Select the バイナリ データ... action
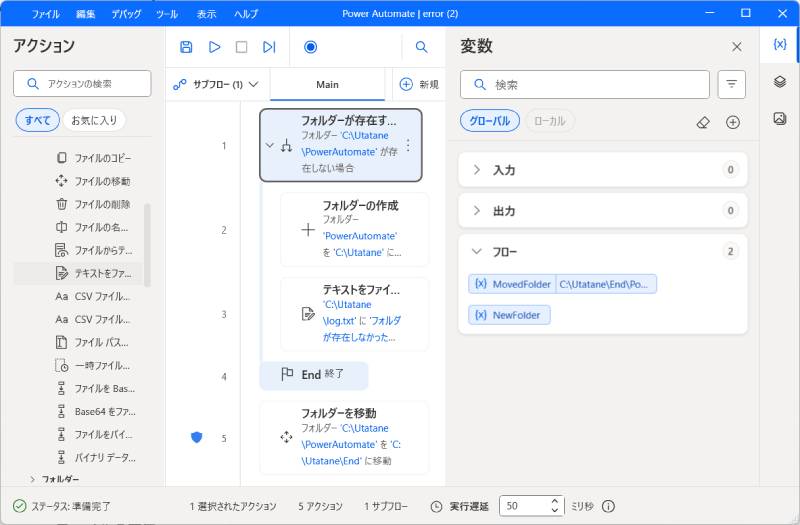The width and height of the screenshot is (800, 525). tap(96, 457)
